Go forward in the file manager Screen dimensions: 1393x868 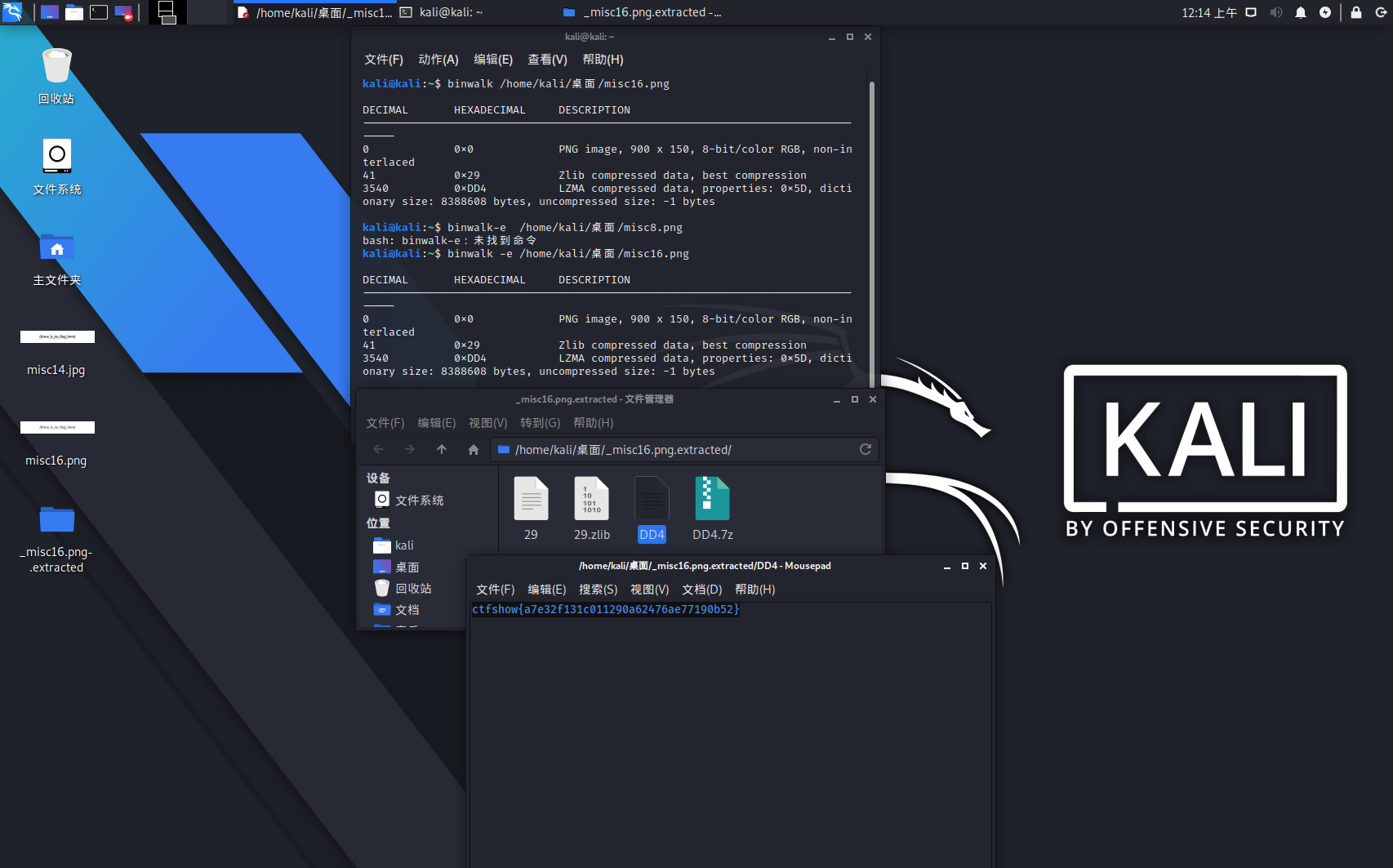[410, 449]
